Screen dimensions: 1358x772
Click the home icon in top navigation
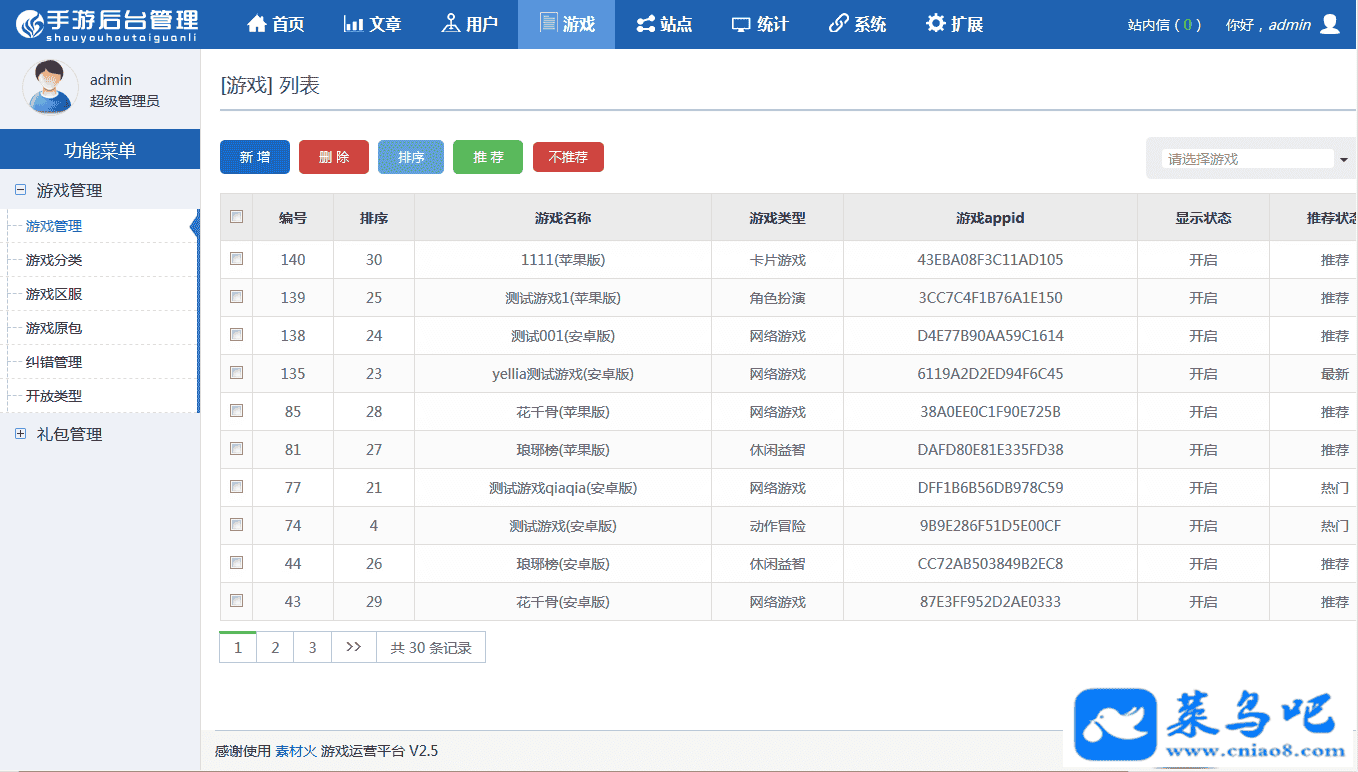point(257,24)
